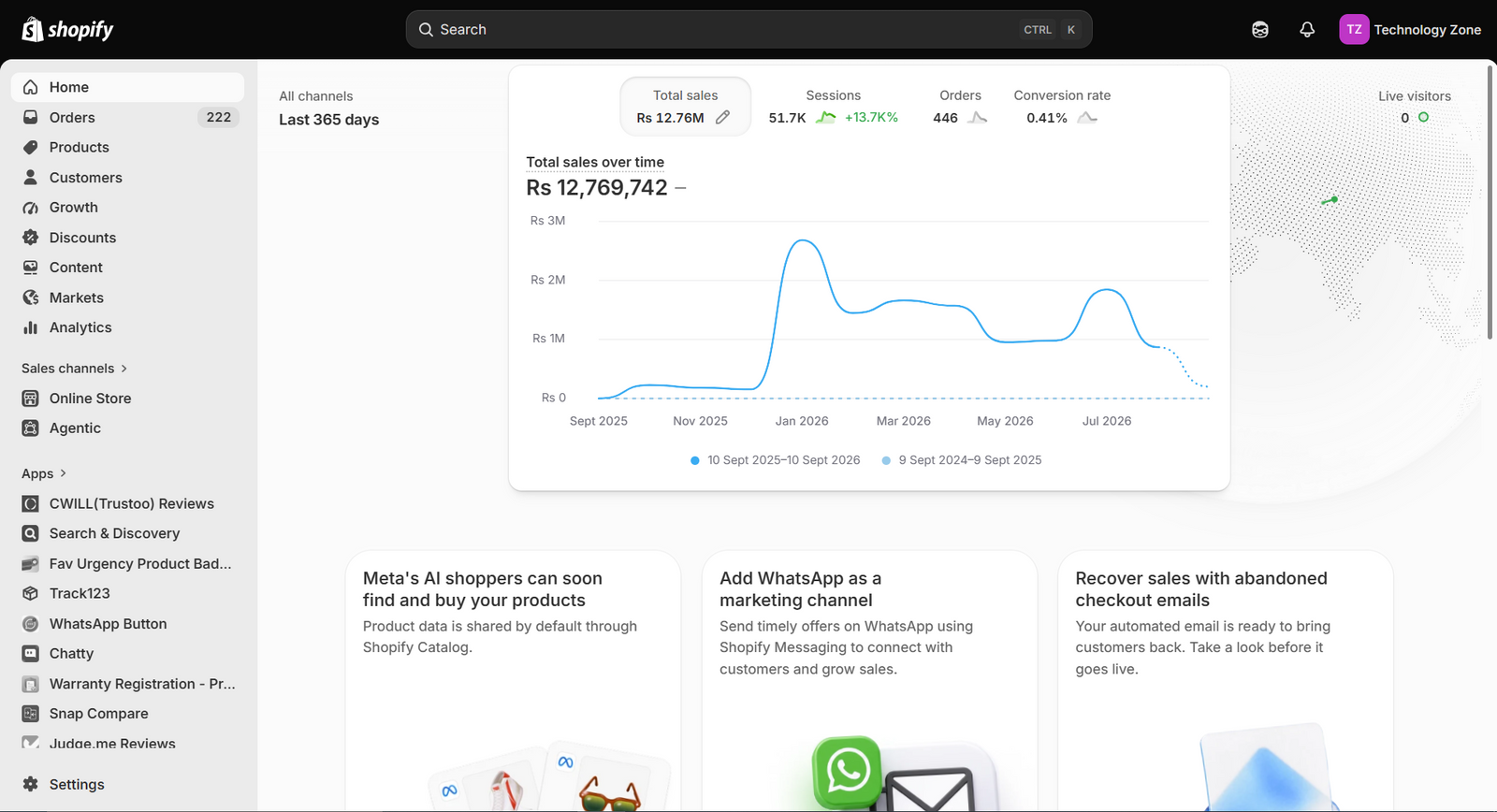
Task: Open the Recover sales abandoned checkout card
Action: click(1226, 680)
